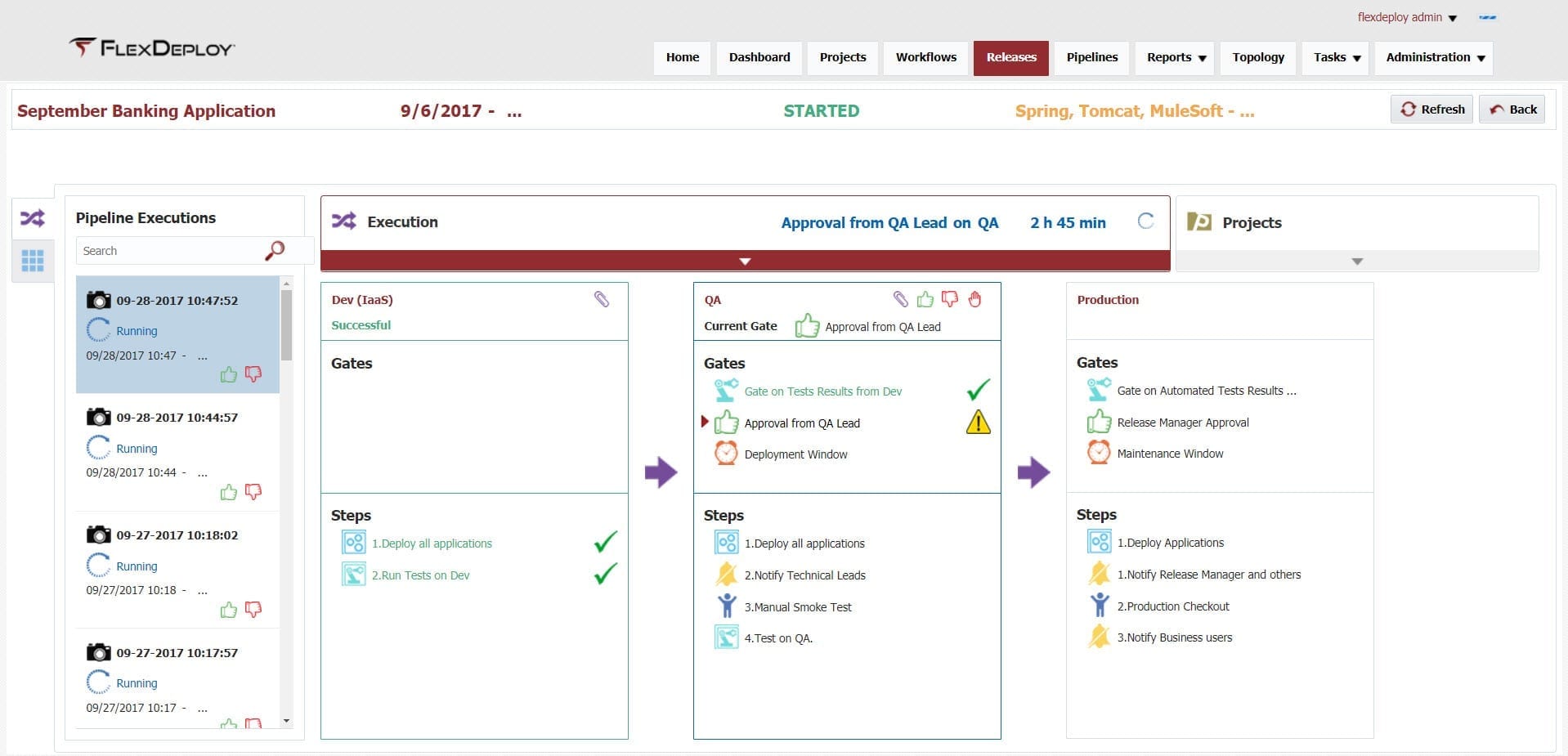Image resolution: width=1568 pixels, height=756 pixels.
Task: Reject execution 09-28-2017 10:44:57 thumbs down
Action: coord(253,492)
